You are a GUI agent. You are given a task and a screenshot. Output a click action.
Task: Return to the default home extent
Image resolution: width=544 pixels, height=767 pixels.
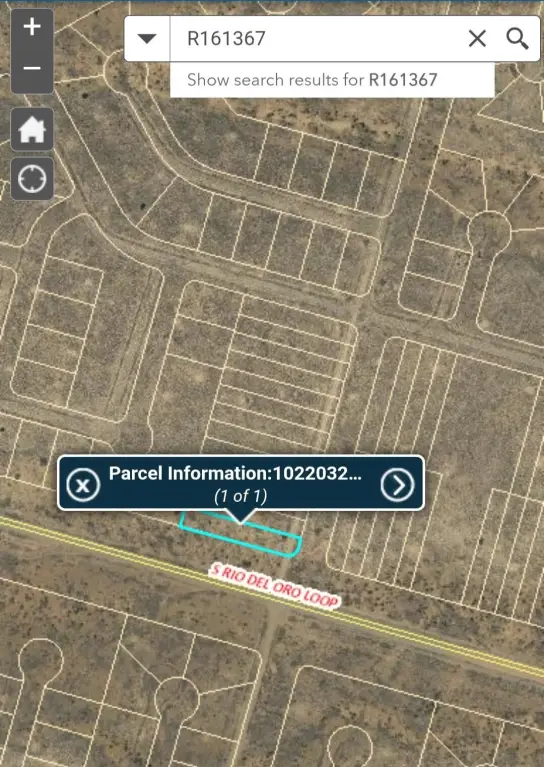(32, 130)
